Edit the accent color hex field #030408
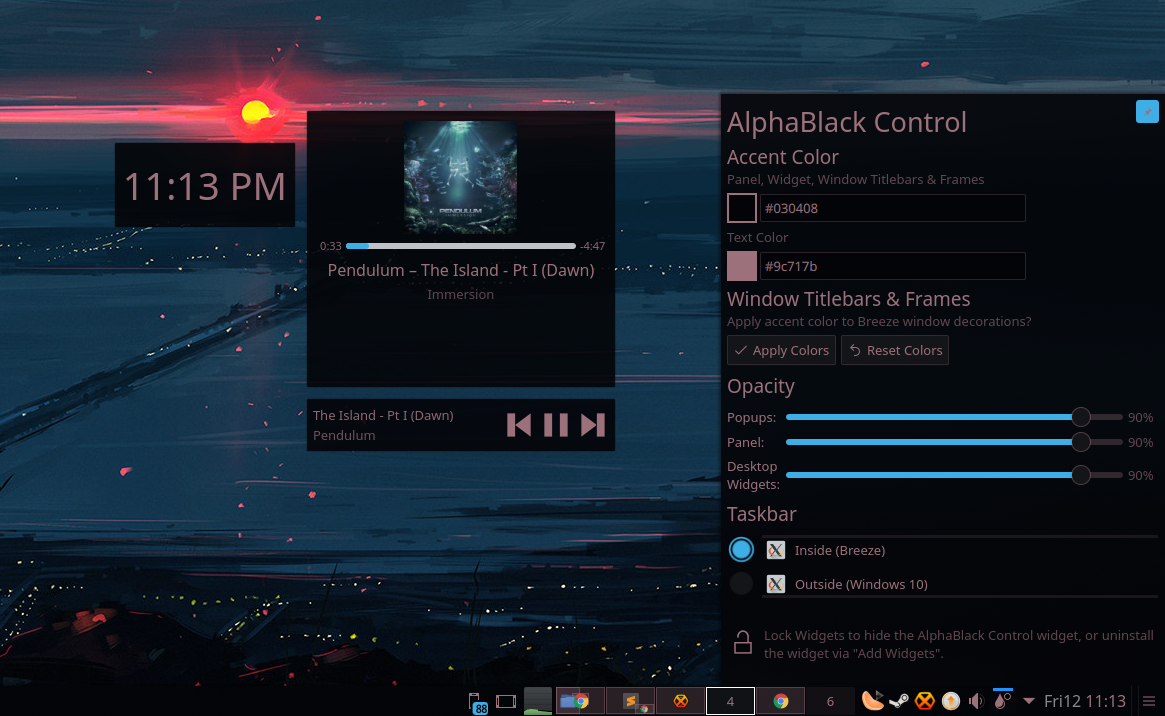The image size is (1165, 716). point(892,208)
